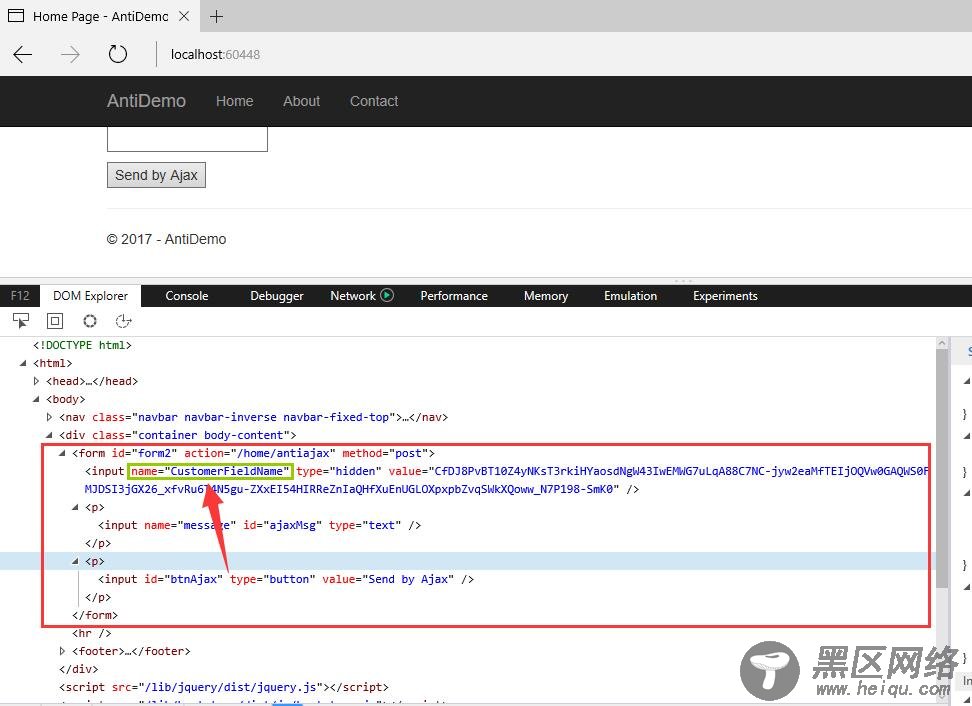
Task: Switch to the DOM Explorer tab
Action: (x=91, y=296)
